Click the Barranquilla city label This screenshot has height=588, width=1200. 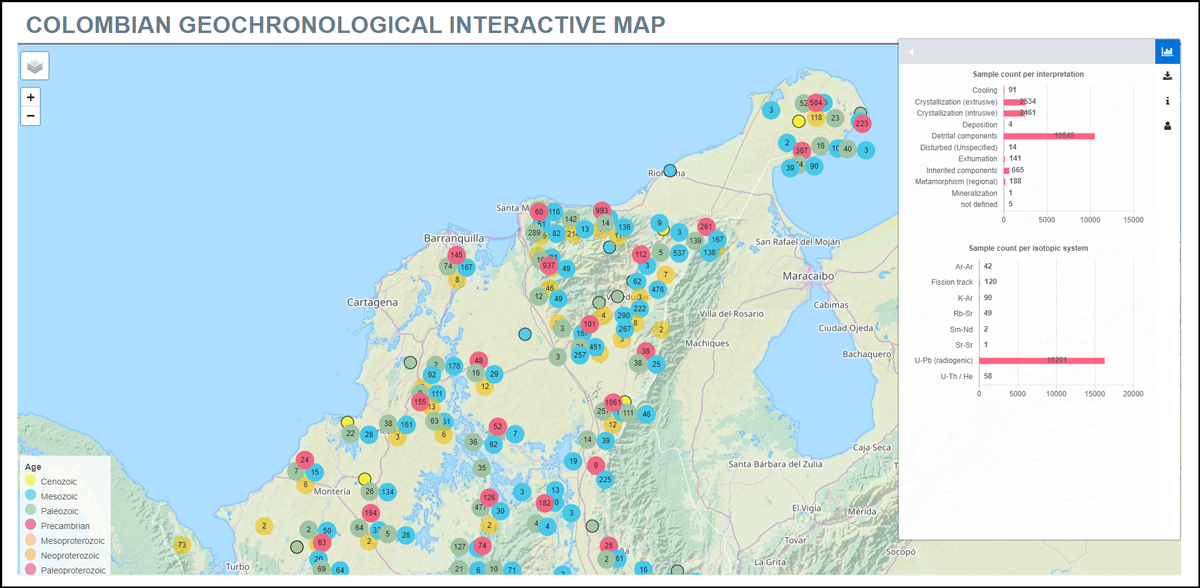(453, 238)
